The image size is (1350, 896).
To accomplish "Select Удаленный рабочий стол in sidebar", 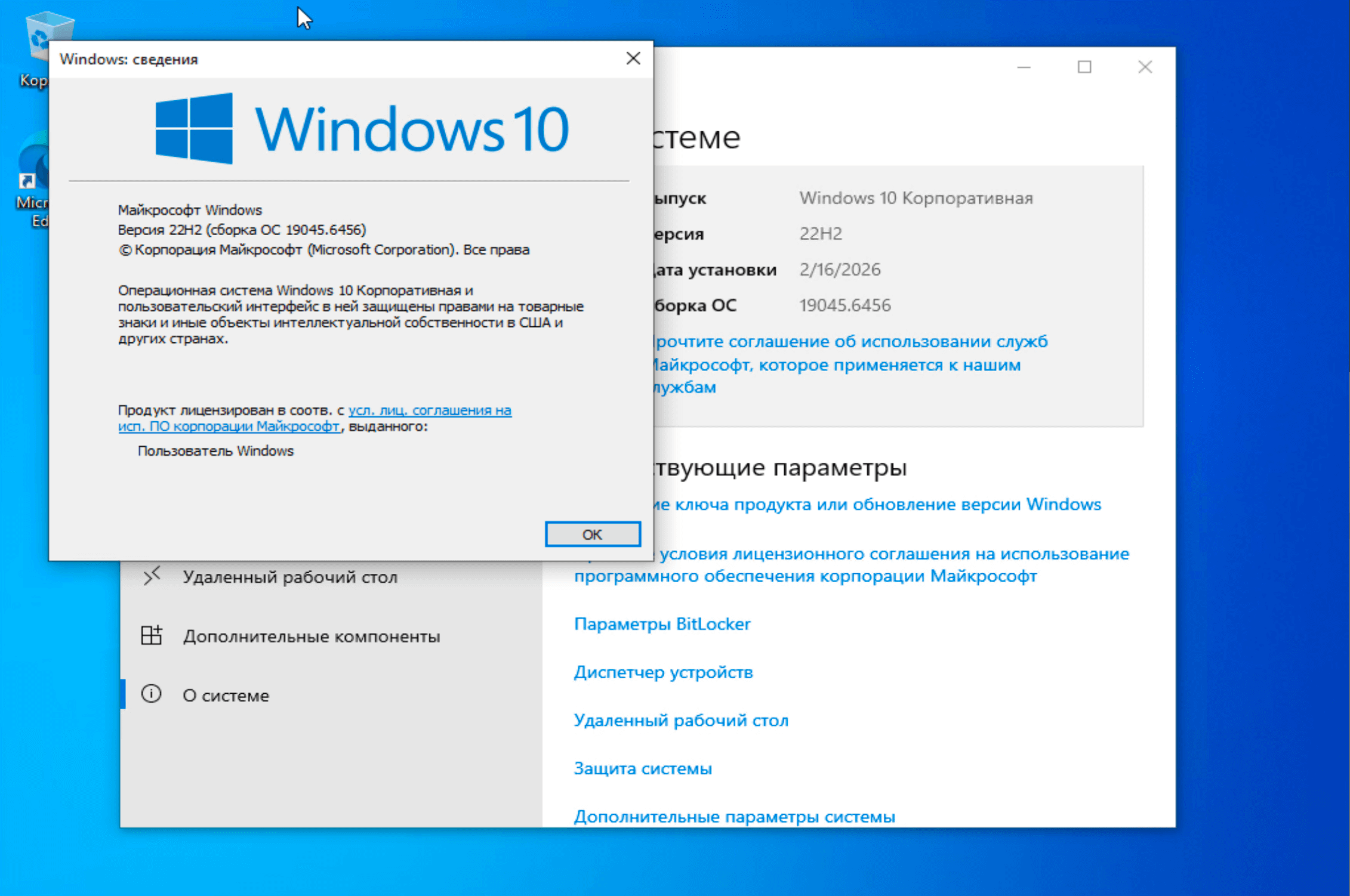I will [x=289, y=577].
